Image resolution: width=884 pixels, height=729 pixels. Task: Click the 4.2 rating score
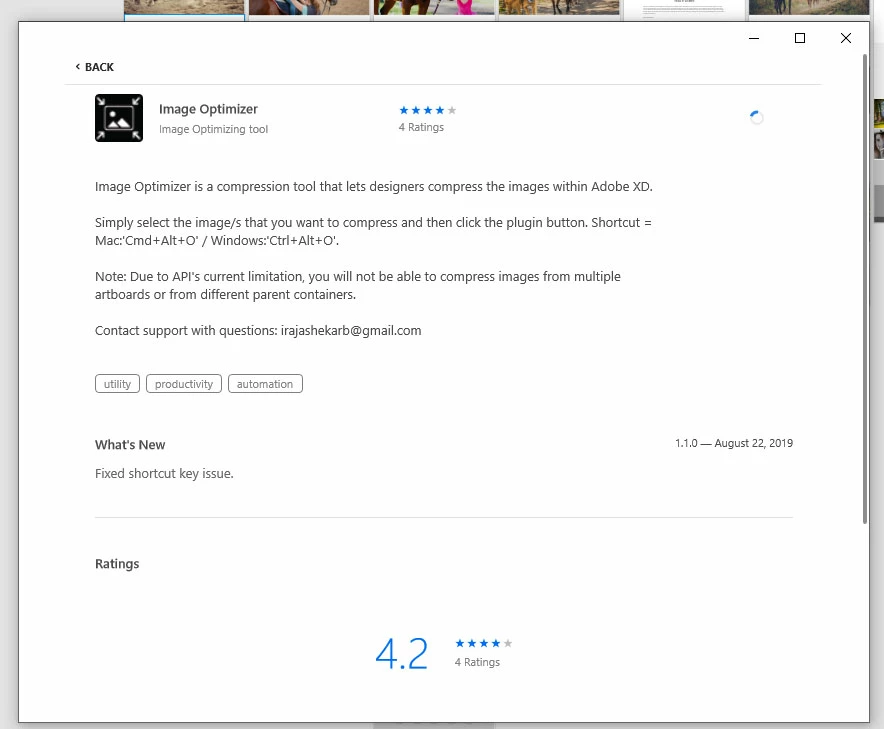[402, 654]
